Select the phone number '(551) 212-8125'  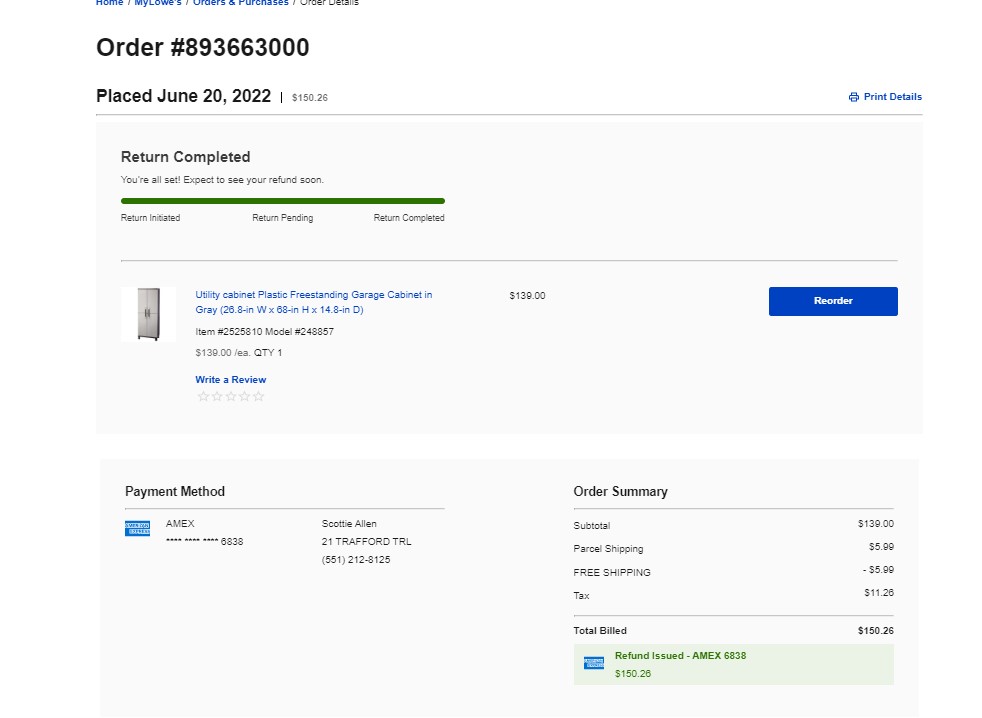pyautogui.click(x=356, y=560)
